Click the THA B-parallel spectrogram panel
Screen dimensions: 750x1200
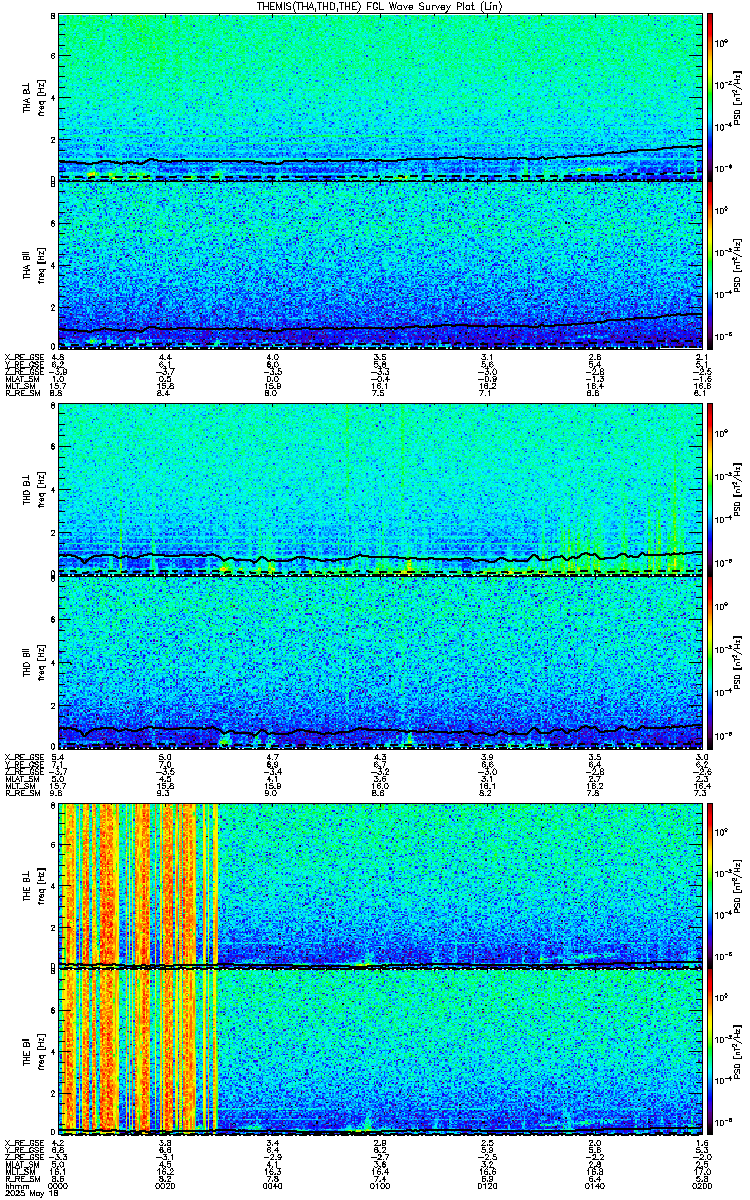point(380,265)
